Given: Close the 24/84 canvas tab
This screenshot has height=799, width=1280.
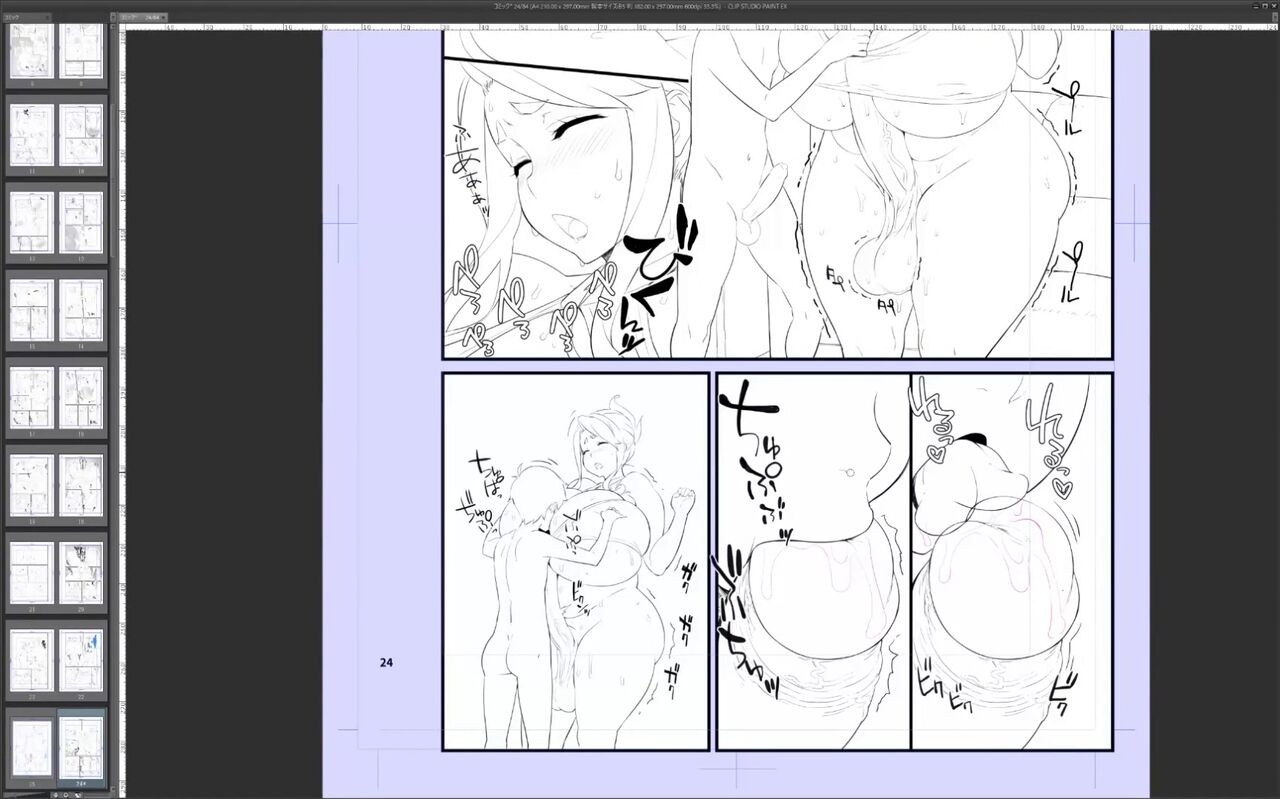Looking at the screenshot, I should tap(164, 17).
